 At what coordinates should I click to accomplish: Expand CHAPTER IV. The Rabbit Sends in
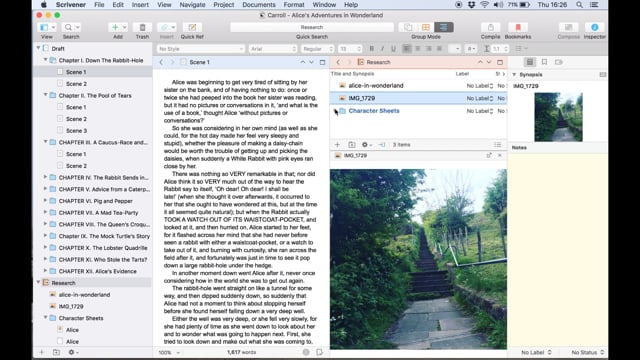(x=45, y=177)
